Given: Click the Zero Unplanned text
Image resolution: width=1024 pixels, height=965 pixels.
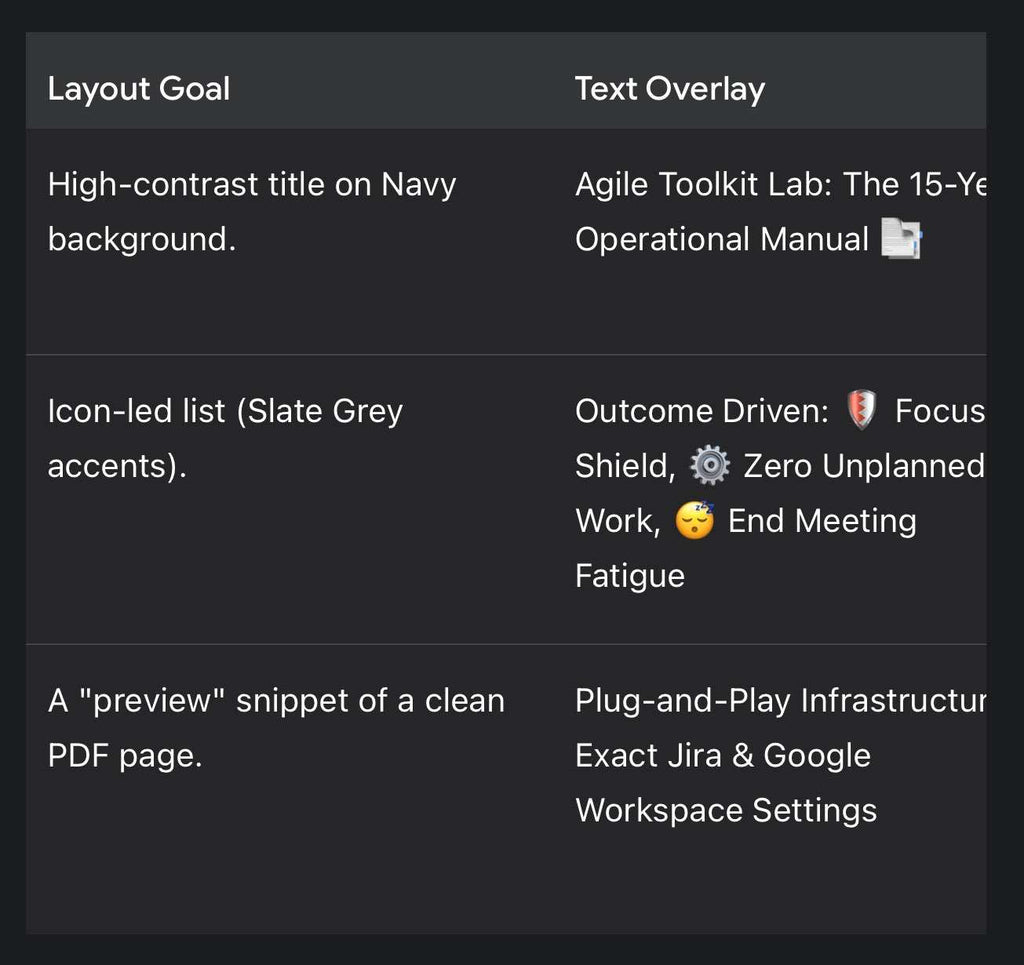Looking at the screenshot, I should point(864,466).
